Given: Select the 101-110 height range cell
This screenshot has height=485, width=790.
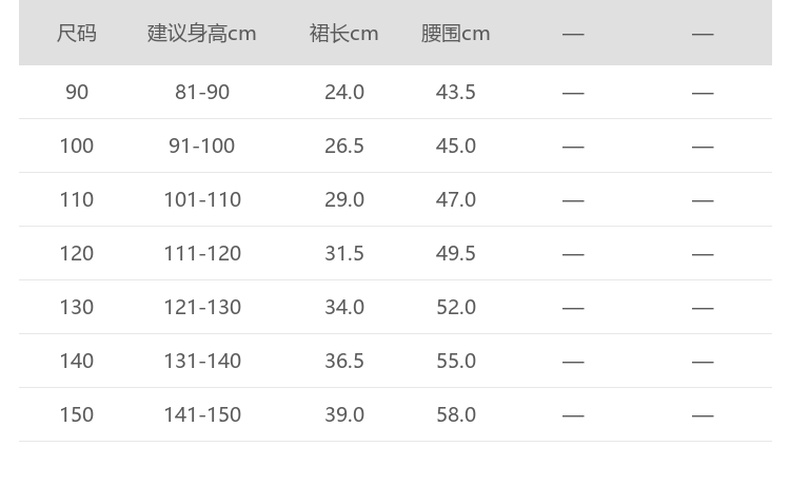Looking at the screenshot, I should click(202, 200).
